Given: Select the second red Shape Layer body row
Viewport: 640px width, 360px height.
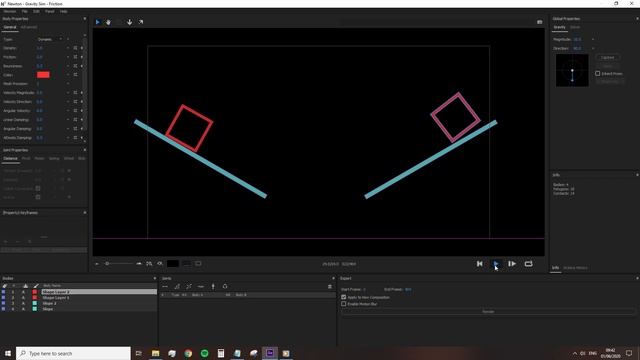Looking at the screenshot, I should pyautogui.click(x=99, y=298).
